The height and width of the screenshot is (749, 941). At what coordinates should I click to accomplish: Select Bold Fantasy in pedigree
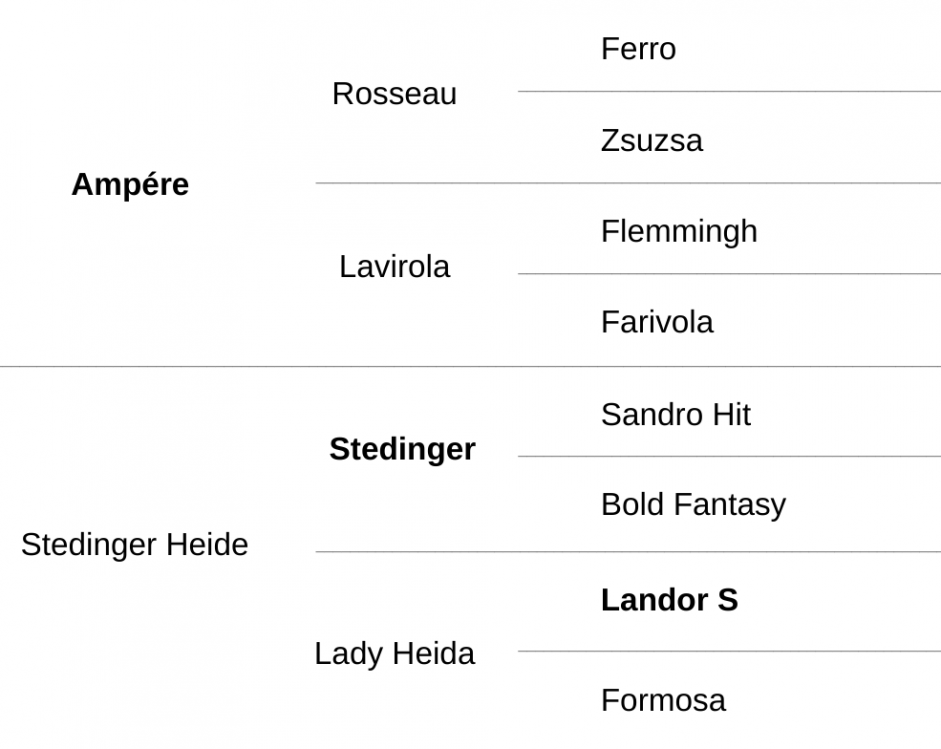pyautogui.click(x=693, y=505)
